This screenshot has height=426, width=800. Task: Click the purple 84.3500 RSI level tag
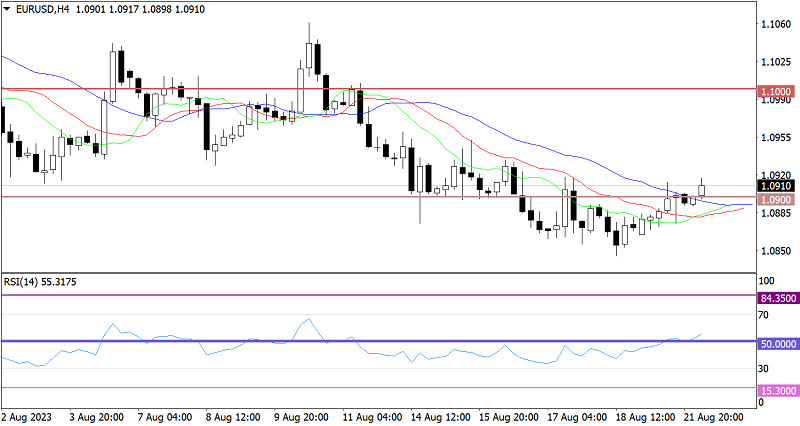(x=777, y=298)
